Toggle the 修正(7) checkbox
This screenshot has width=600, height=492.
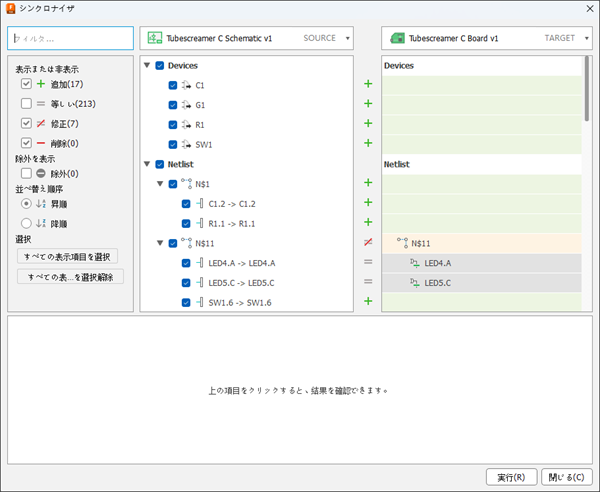(x=26, y=123)
